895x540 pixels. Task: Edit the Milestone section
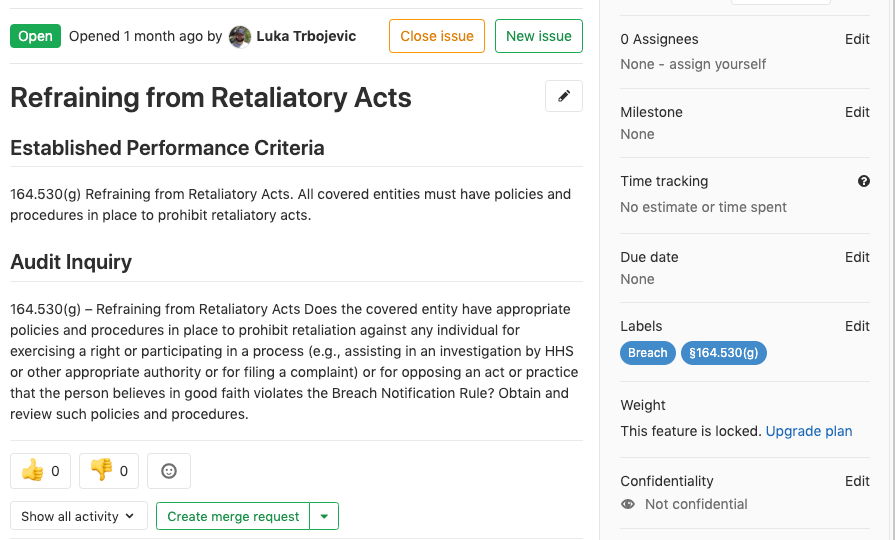tap(857, 112)
